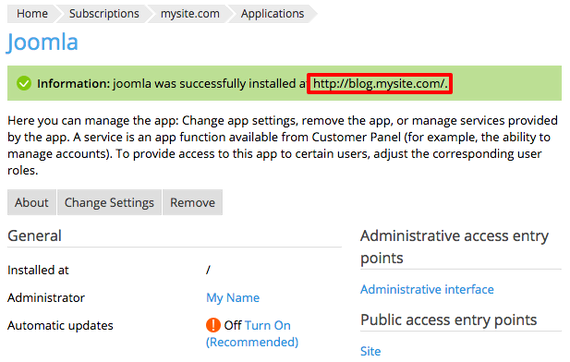Go to Home breadcrumb
Screen dimensions: 570x362
pyautogui.click(x=32, y=14)
